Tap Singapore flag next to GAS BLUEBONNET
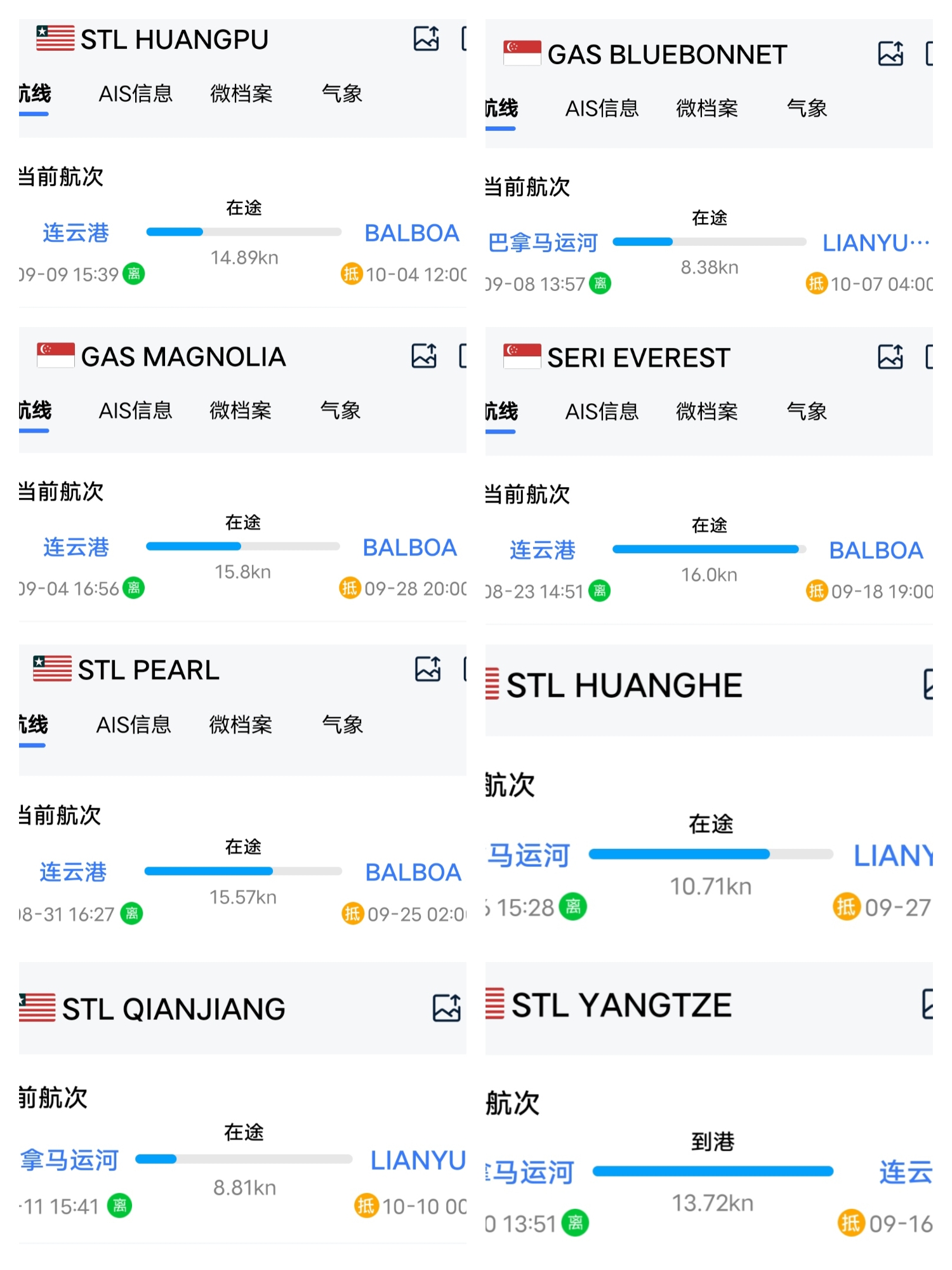The height and width of the screenshot is (1270, 952). (522, 53)
